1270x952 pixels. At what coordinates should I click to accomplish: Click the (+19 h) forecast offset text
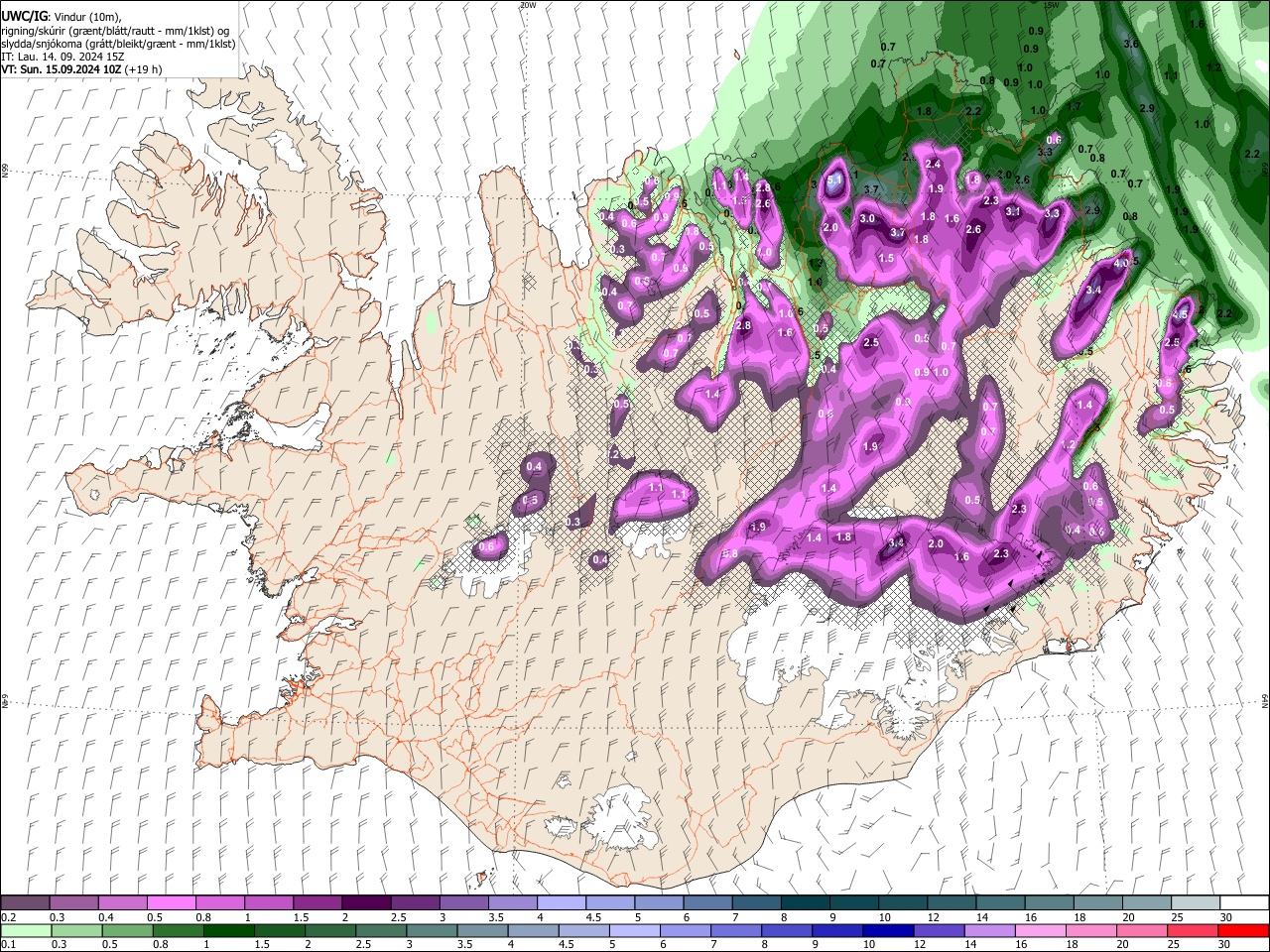143,69
